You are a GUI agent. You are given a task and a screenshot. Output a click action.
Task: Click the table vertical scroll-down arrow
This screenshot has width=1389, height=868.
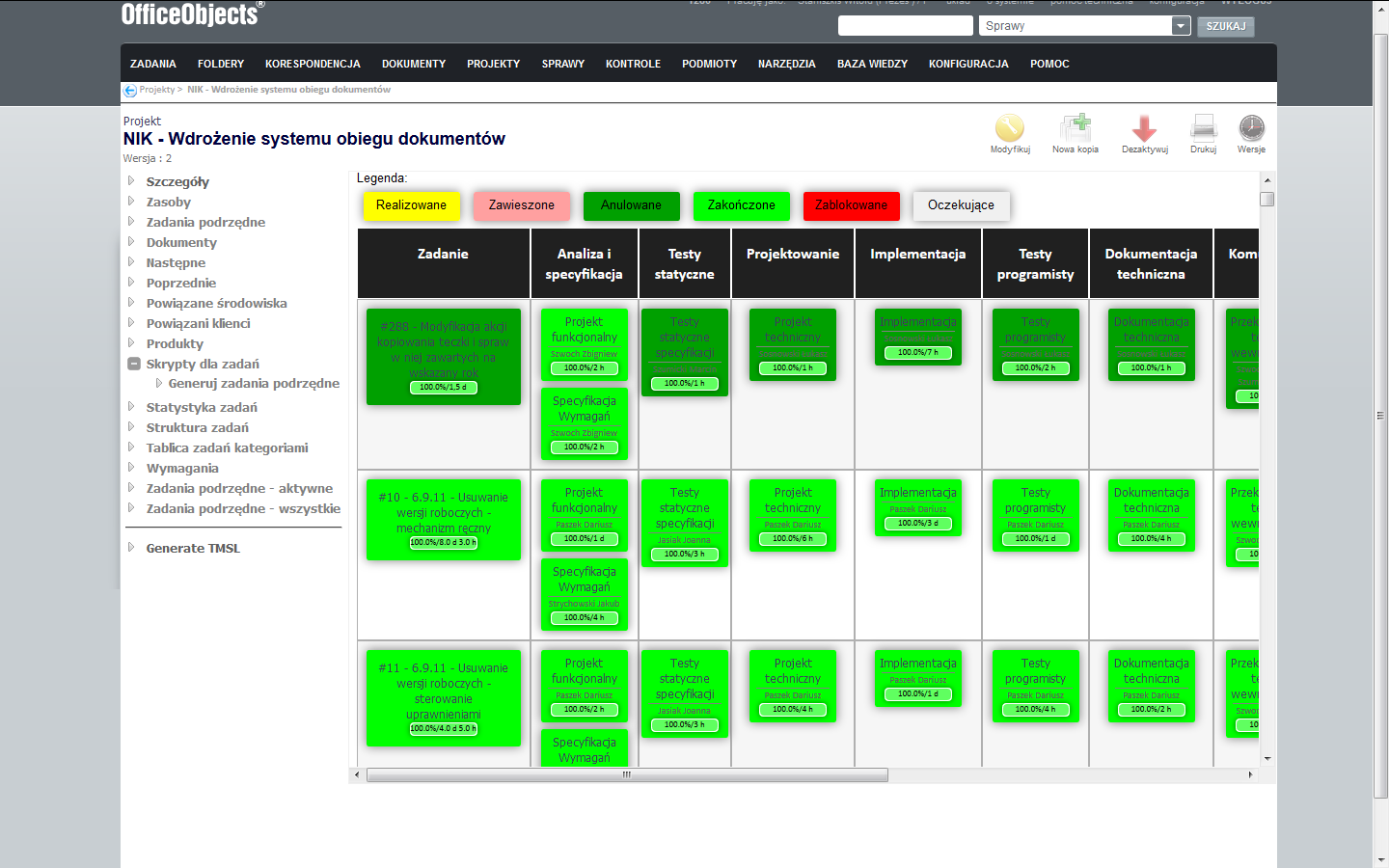pos(1266,759)
